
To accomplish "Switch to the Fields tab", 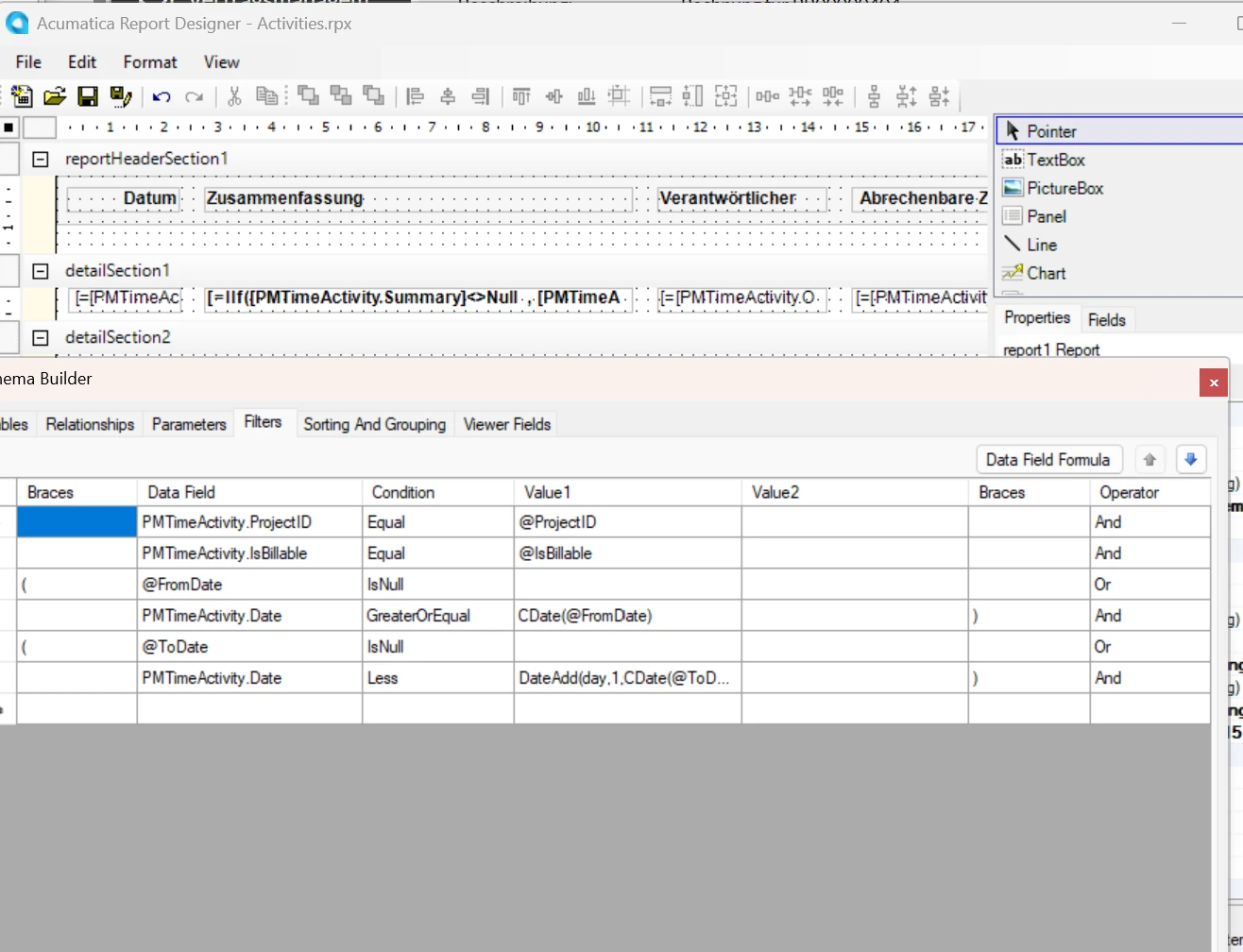I will click(x=1107, y=320).
